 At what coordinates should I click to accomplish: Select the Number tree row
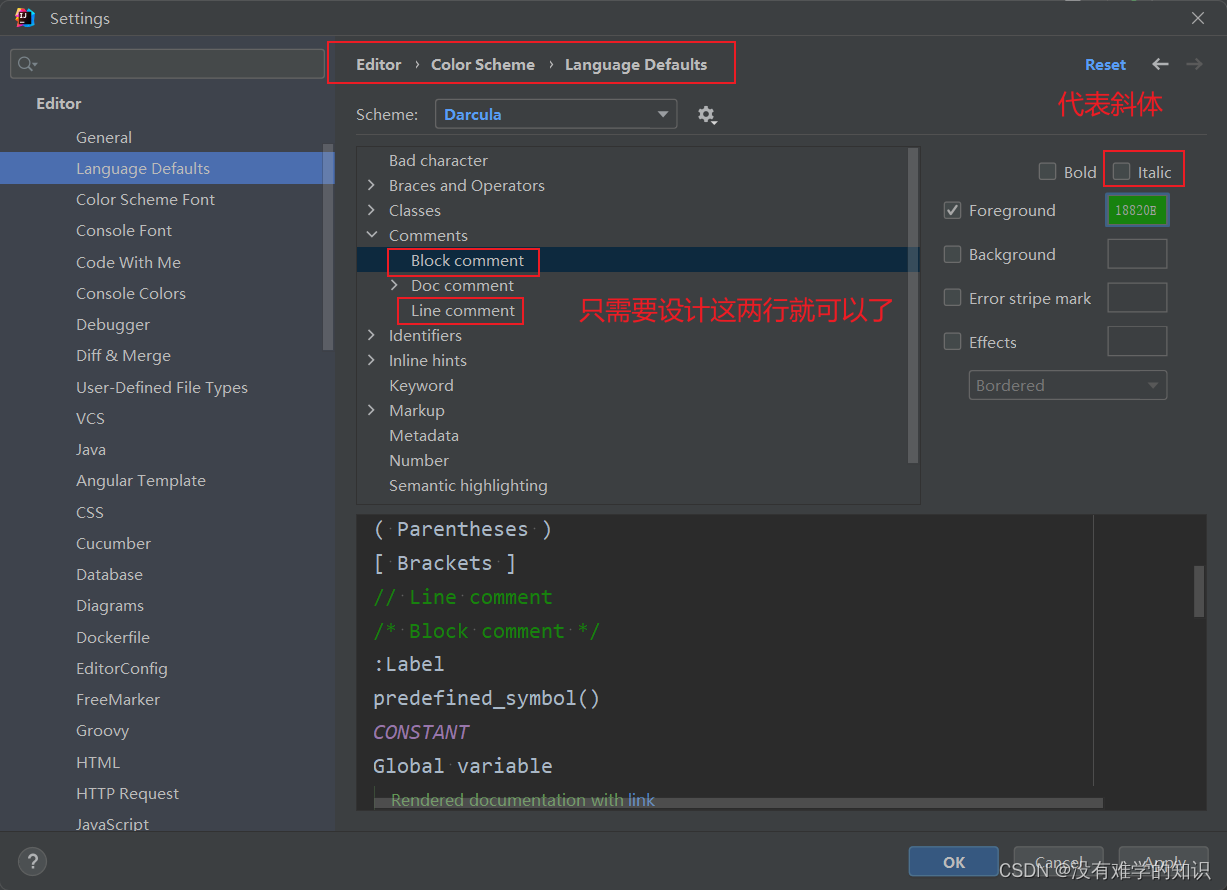tap(637, 460)
